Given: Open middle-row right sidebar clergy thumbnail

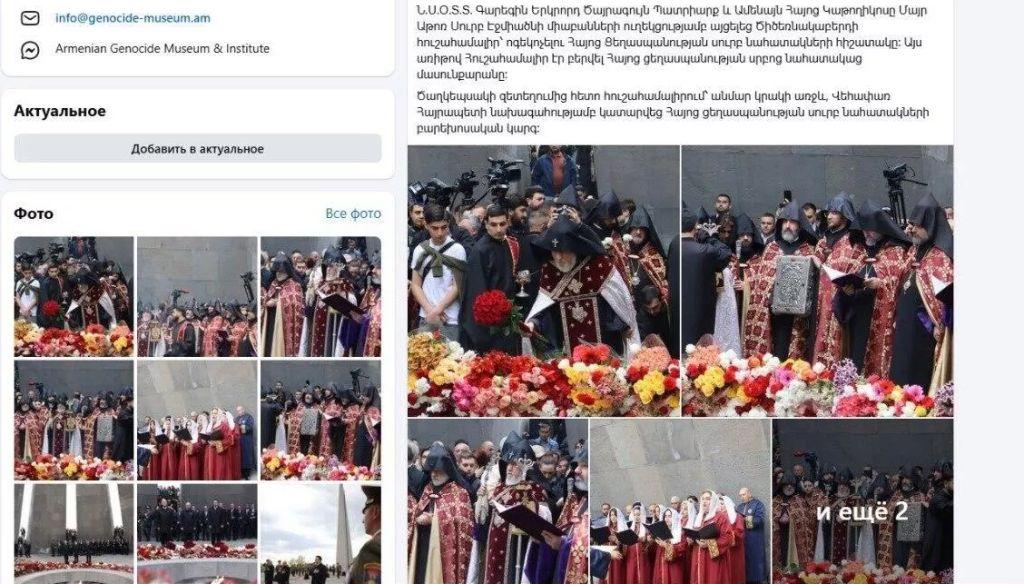Looking at the screenshot, I should point(321,420).
